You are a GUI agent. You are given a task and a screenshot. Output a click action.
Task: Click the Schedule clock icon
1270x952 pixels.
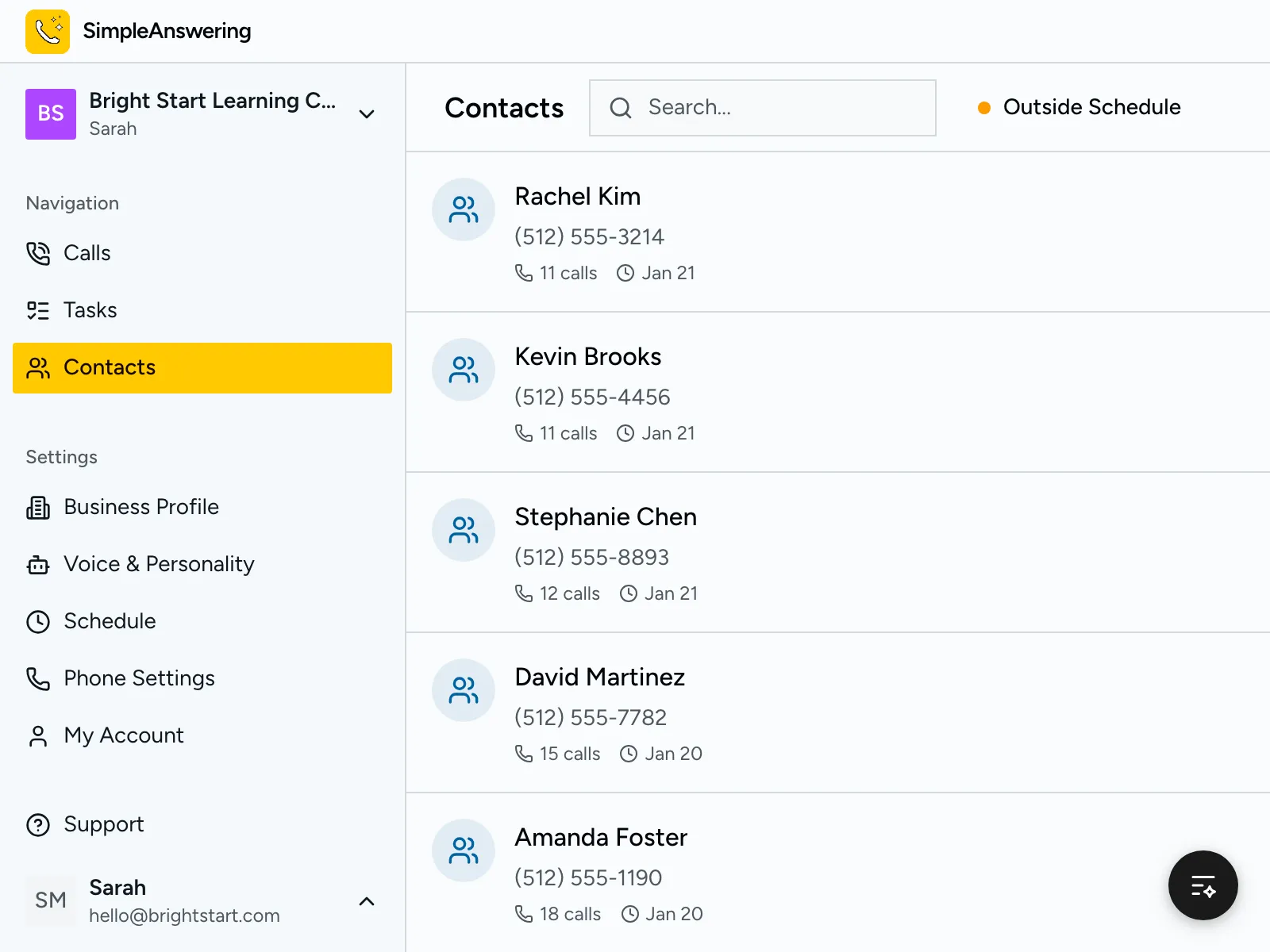tap(37, 621)
